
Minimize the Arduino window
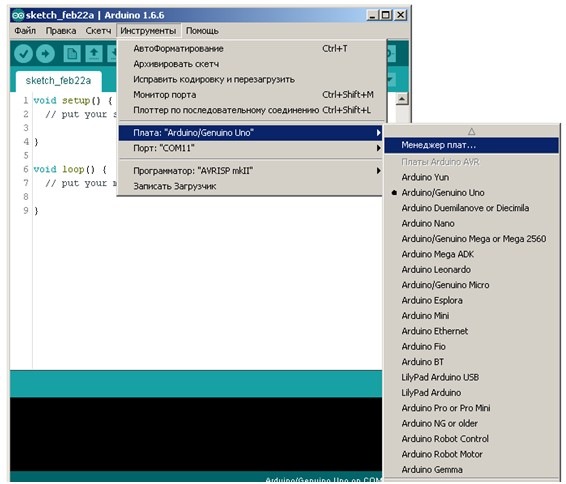click(372, 15)
